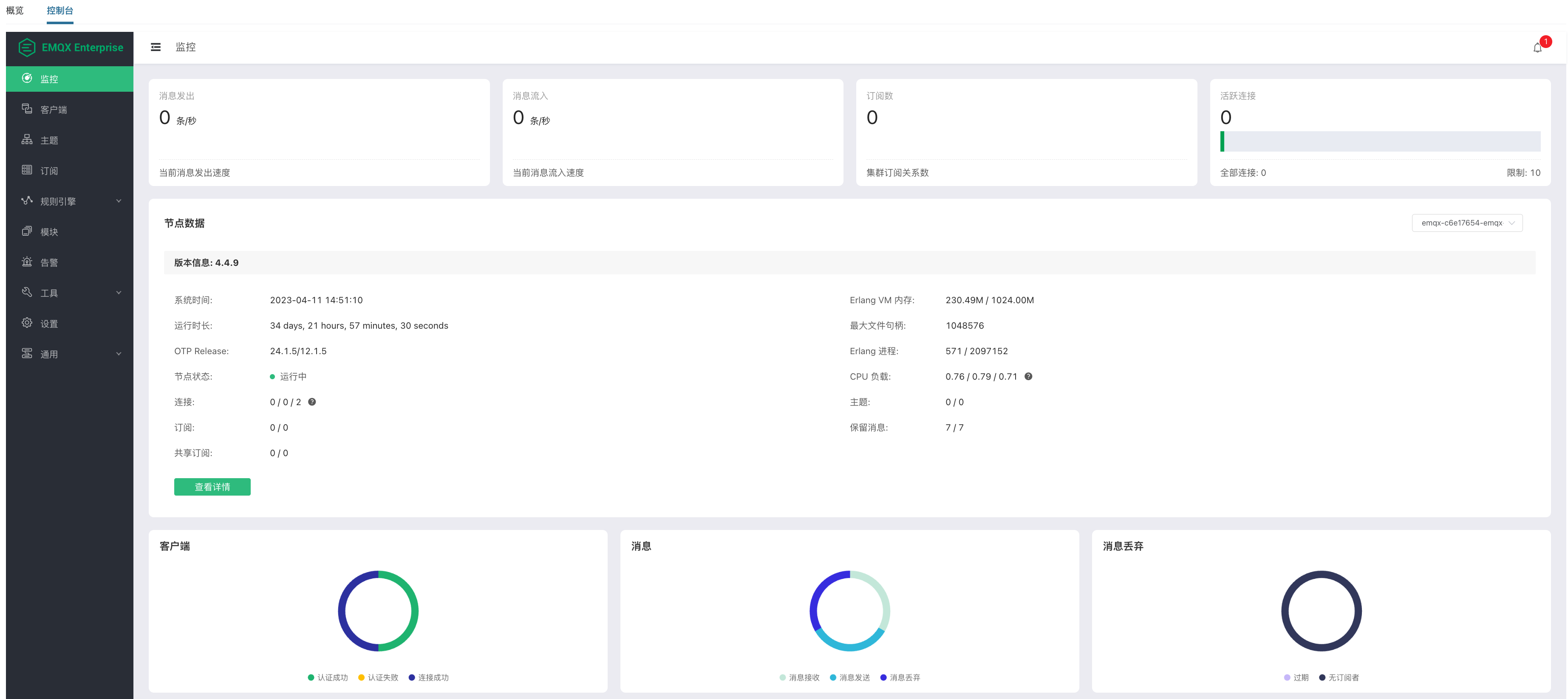Image resolution: width=1568 pixels, height=699 pixels.
Task: Click the Clients (客户端) sidebar icon
Action: 27,109
